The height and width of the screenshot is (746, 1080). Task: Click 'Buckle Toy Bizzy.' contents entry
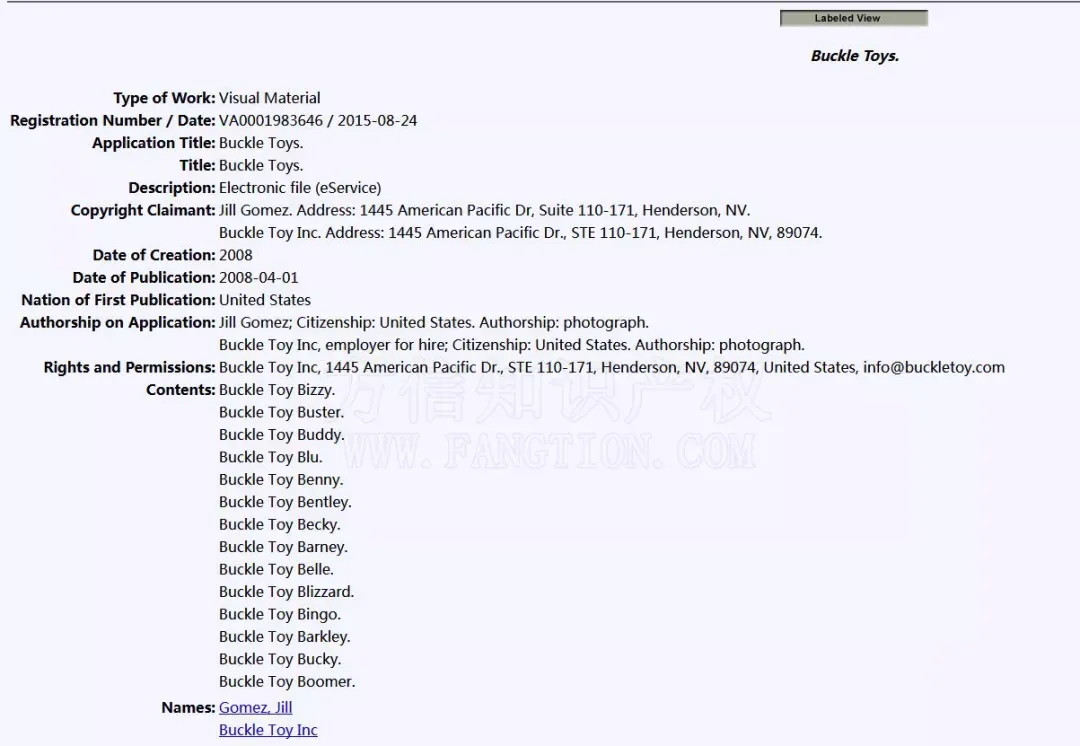point(277,390)
